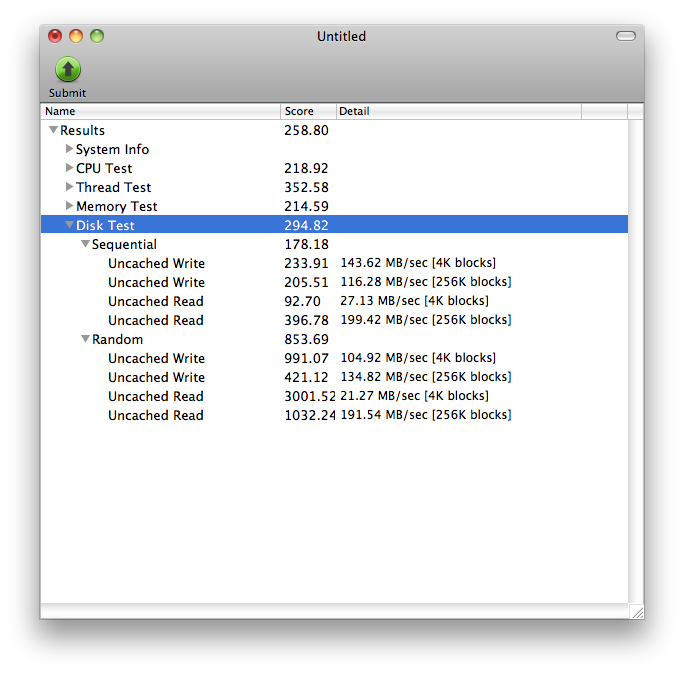Select Uncached Read scoring 396.78

(x=156, y=320)
